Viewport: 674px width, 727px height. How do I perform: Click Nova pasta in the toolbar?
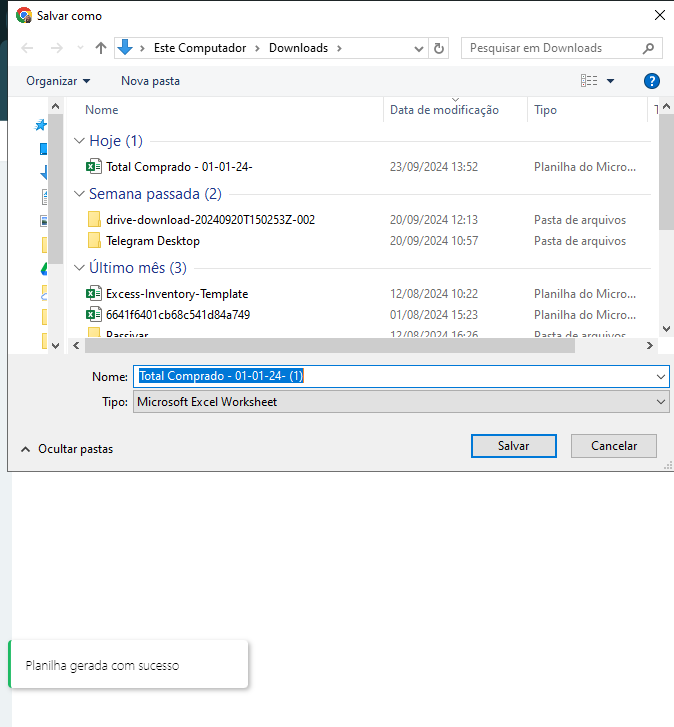[x=150, y=81]
